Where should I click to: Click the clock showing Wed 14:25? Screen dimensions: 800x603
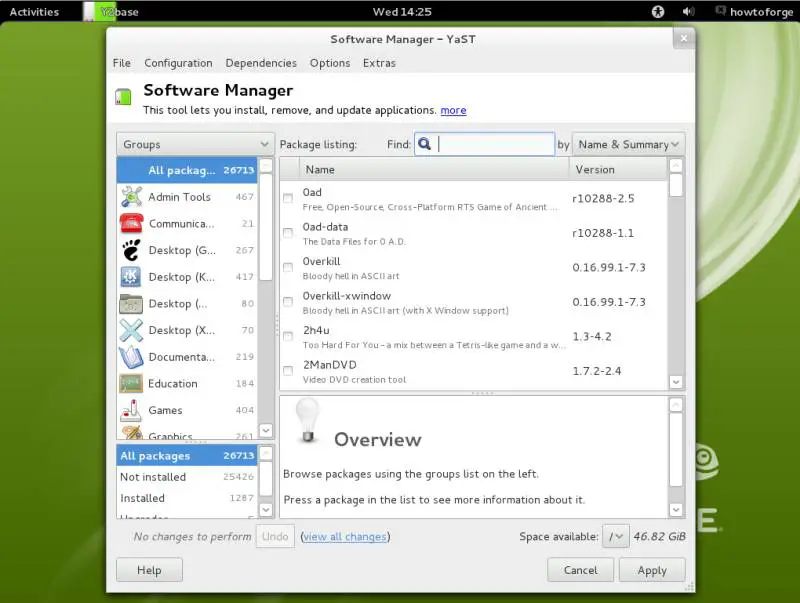402,12
